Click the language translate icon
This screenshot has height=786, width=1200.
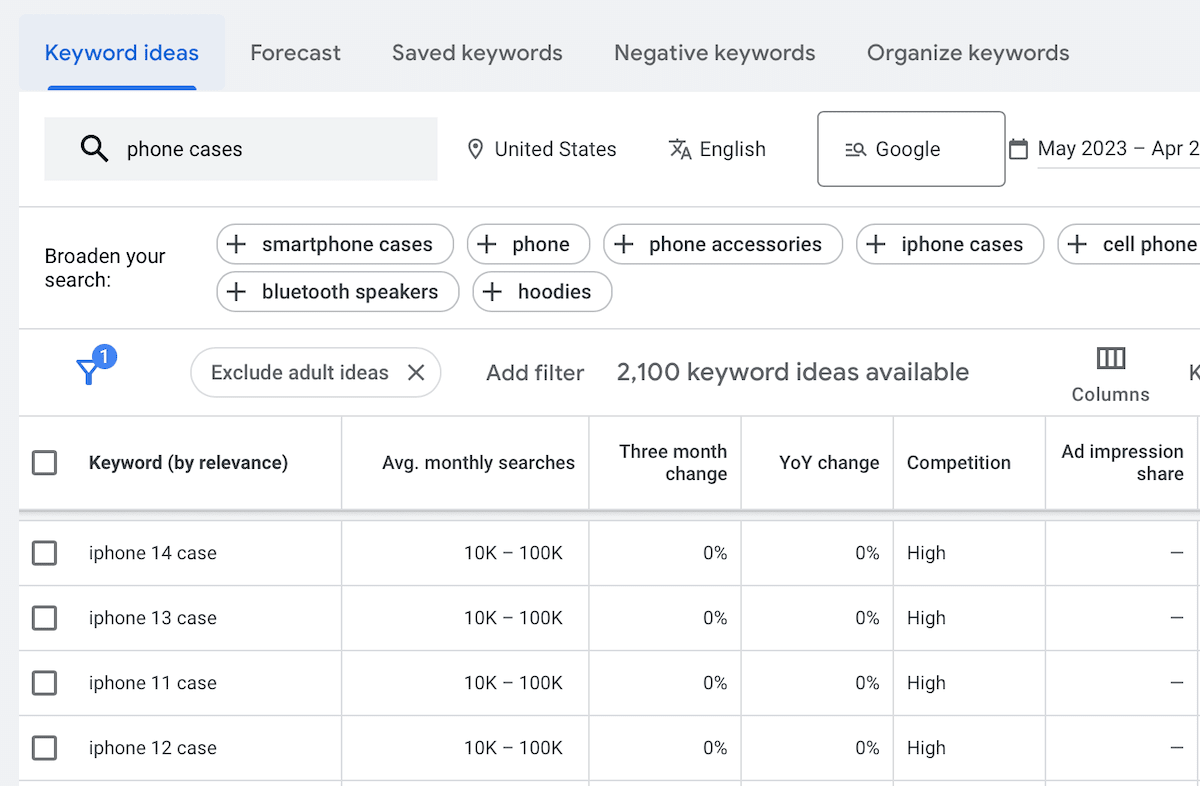(680, 149)
